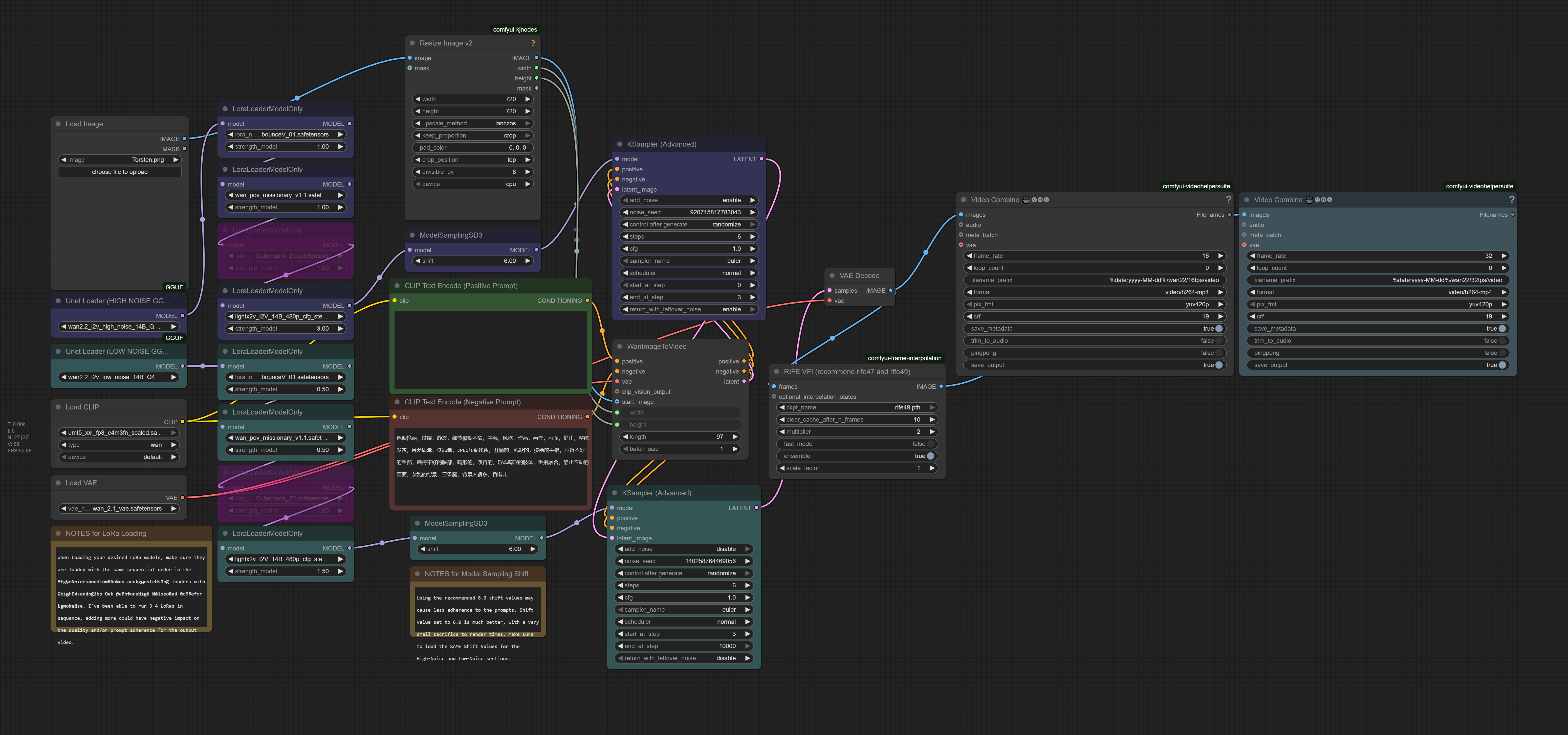Collapse the VAE Decode node using its dot
The image size is (1568, 735).
click(x=832, y=275)
